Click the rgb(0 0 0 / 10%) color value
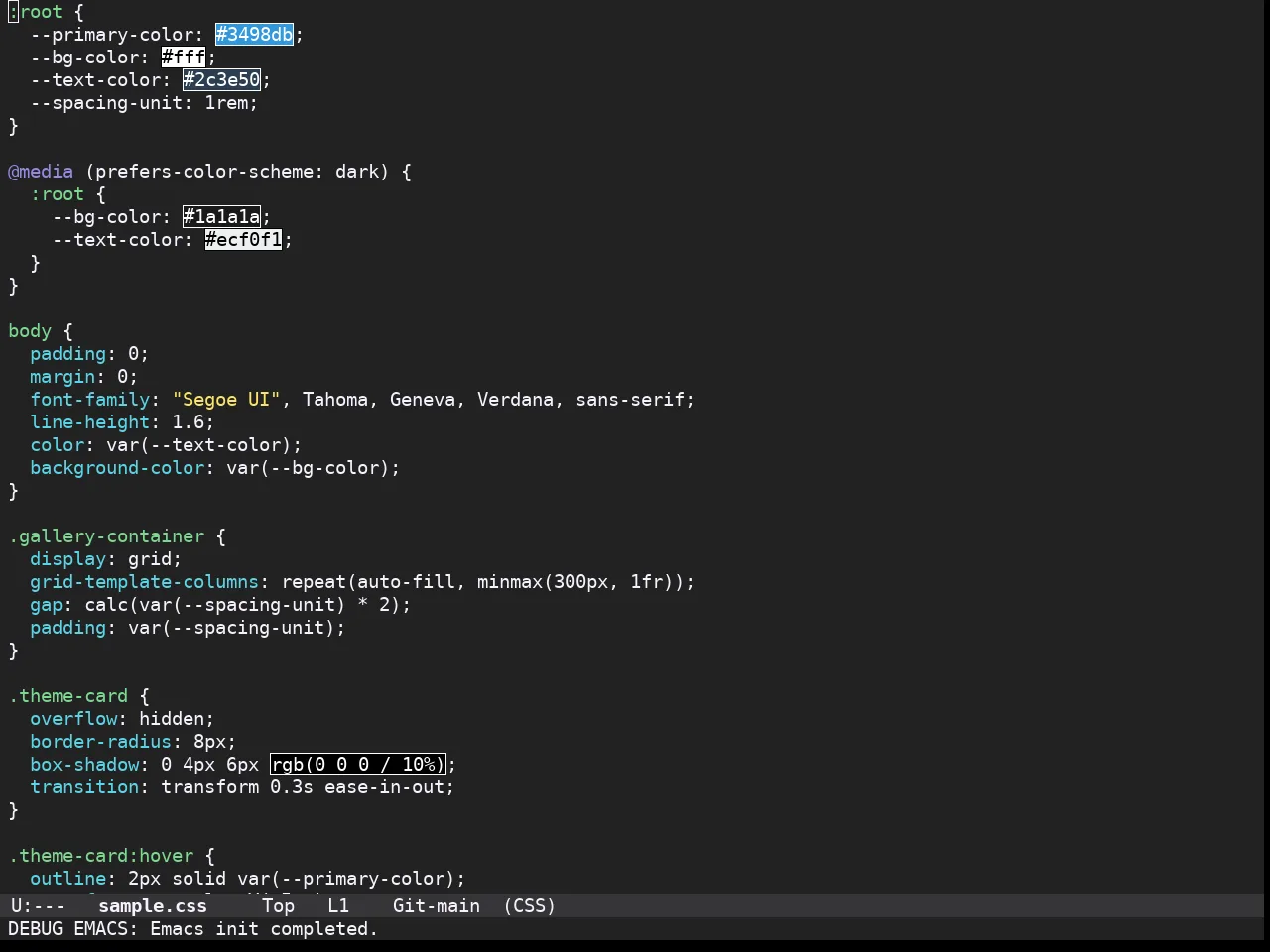The image size is (1270, 952). click(358, 765)
